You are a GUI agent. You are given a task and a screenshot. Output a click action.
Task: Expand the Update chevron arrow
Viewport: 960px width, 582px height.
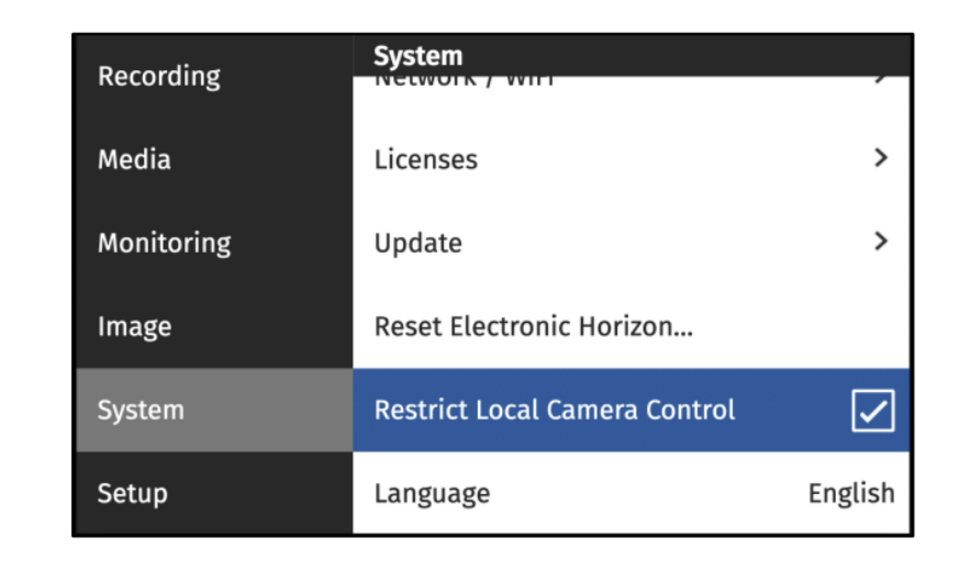(x=880, y=241)
